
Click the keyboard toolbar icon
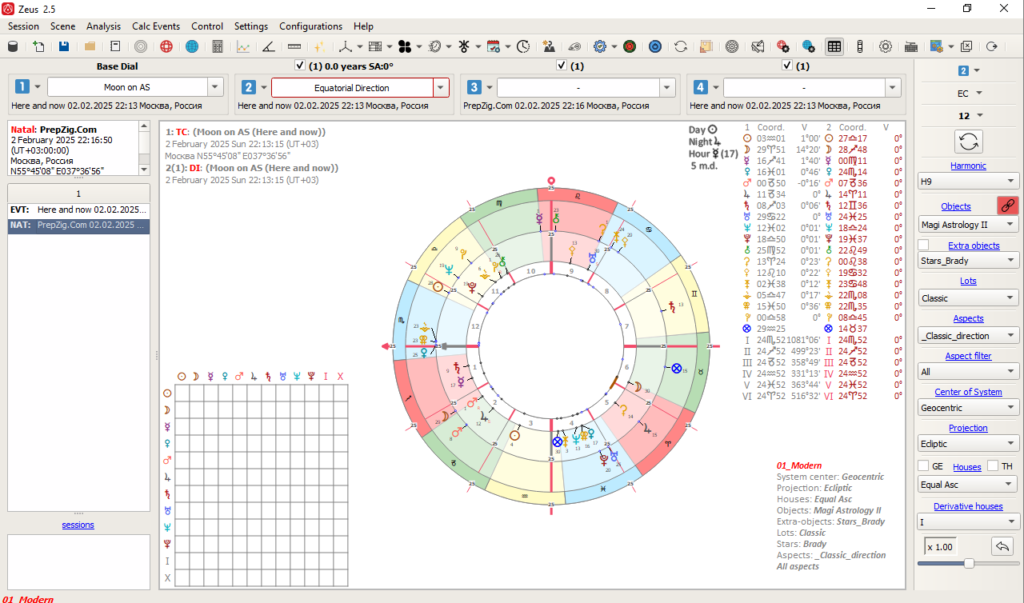click(911, 46)
